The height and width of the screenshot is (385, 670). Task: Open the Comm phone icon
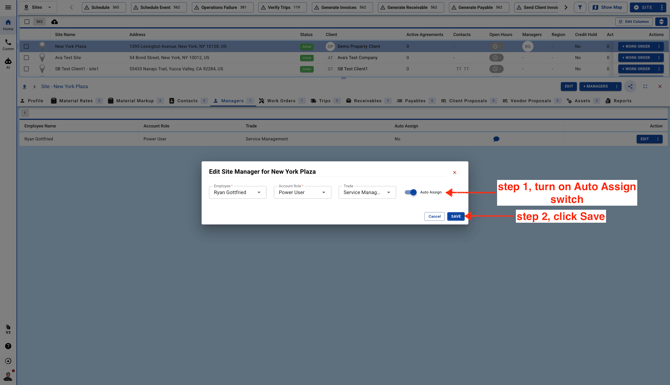pos(8,44)
